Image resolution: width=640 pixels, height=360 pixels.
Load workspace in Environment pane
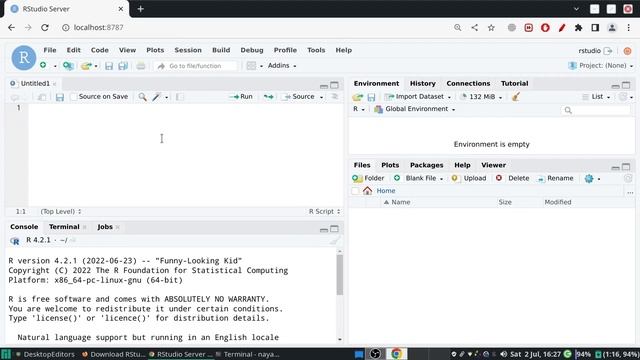(358, 97)
